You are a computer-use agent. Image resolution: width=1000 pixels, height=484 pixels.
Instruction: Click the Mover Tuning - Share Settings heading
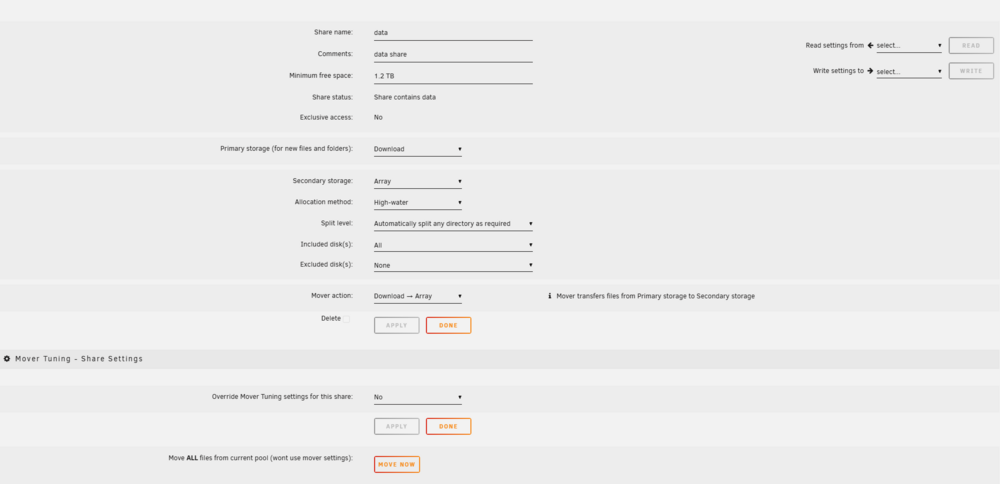click(x=78, y=359)
